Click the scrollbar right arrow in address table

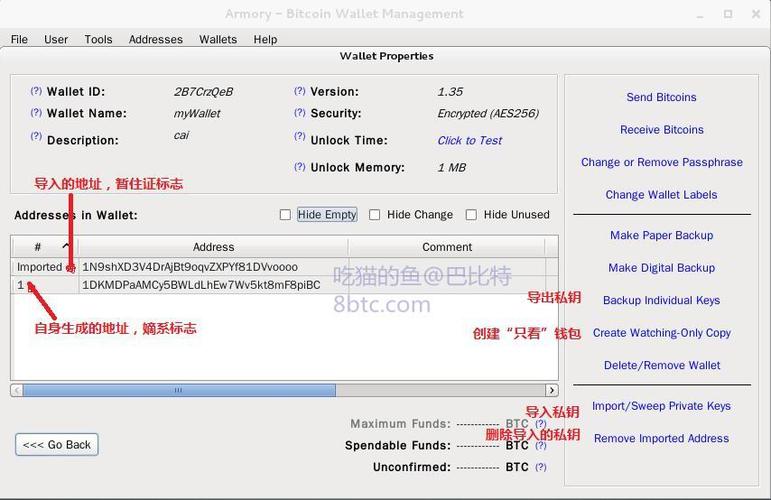[551, 390]
